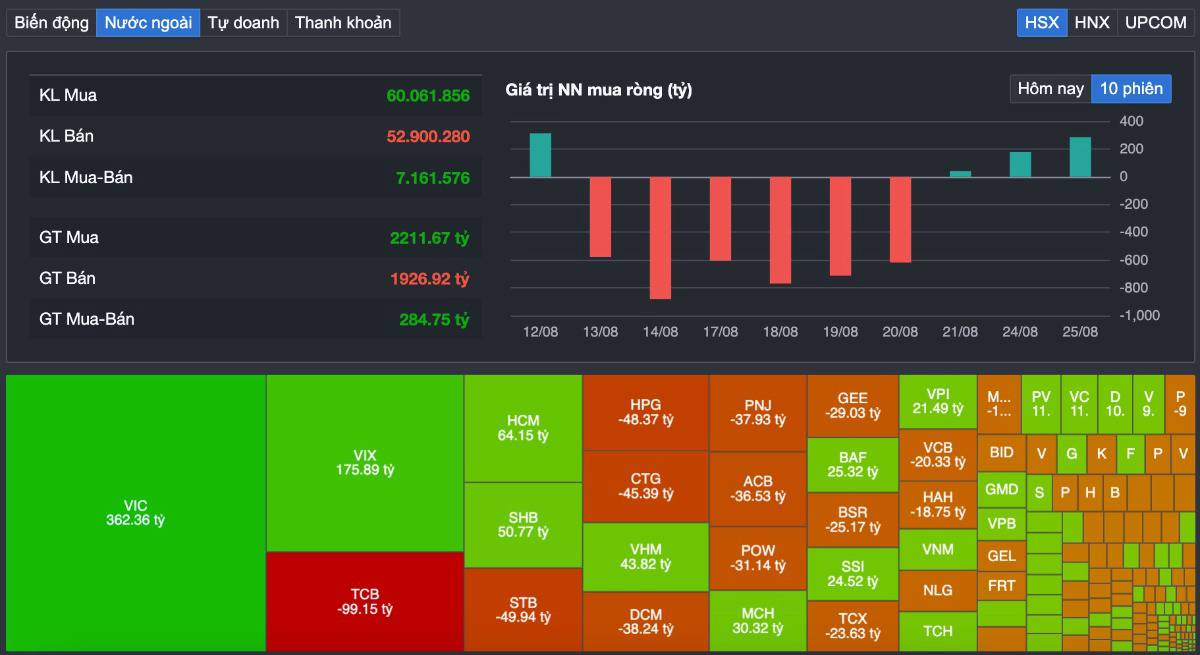Select the GT Bán value 1926.92 tỷ
The height and width of the screenshot is (655, 1200).
(x=428, y=278)
